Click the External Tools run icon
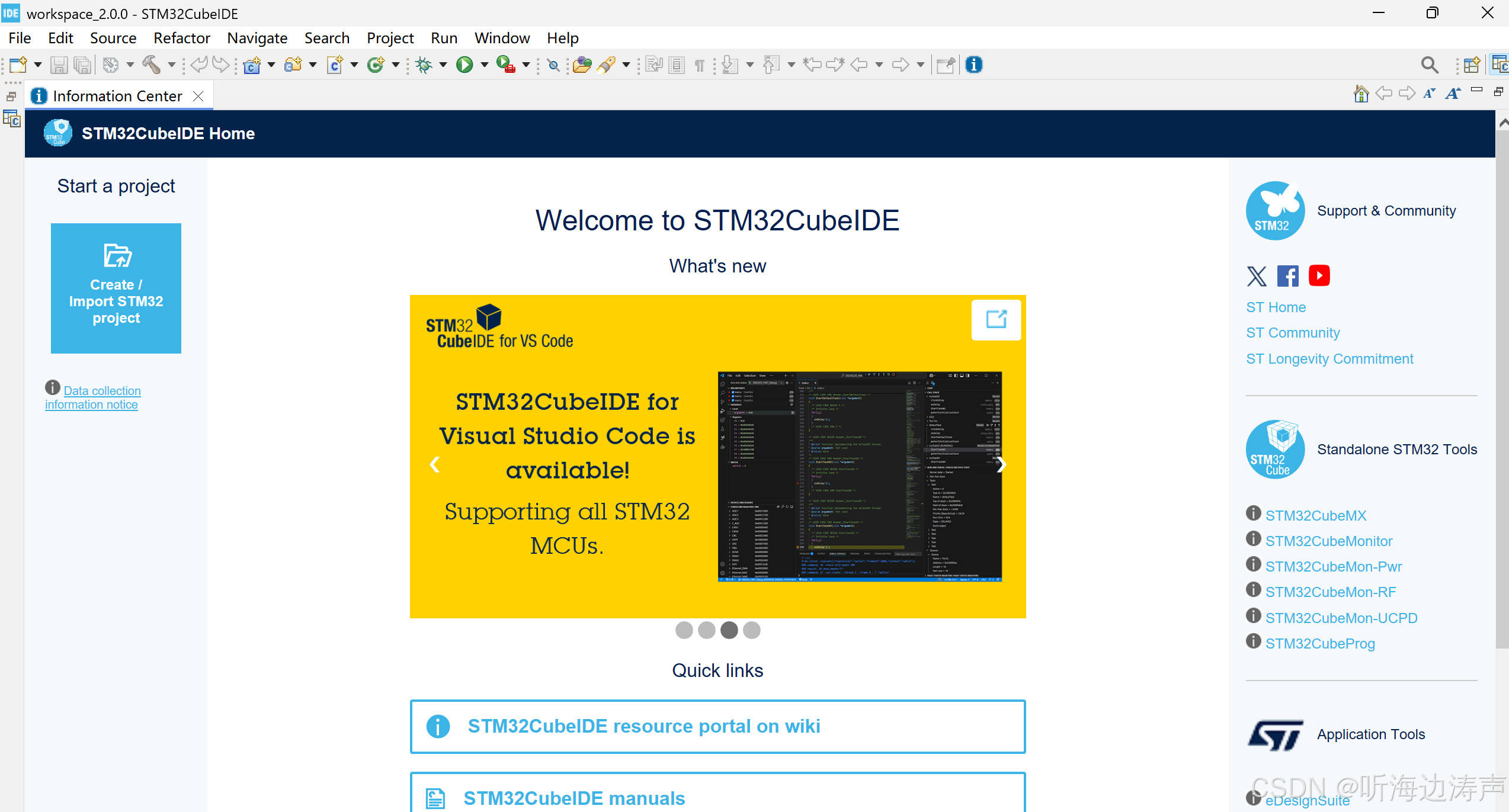1509x812 pixels. point(505,65)
